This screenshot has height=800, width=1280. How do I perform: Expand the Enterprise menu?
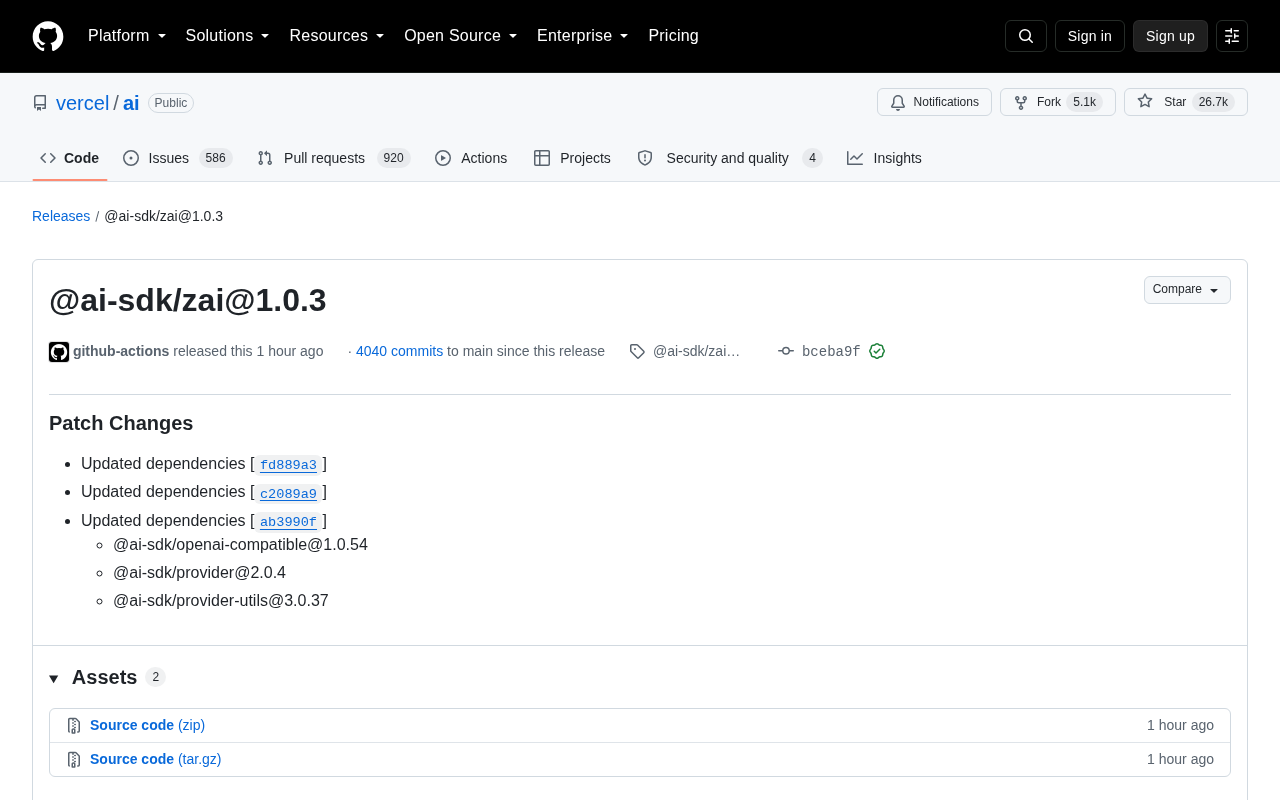click(583, 36)
